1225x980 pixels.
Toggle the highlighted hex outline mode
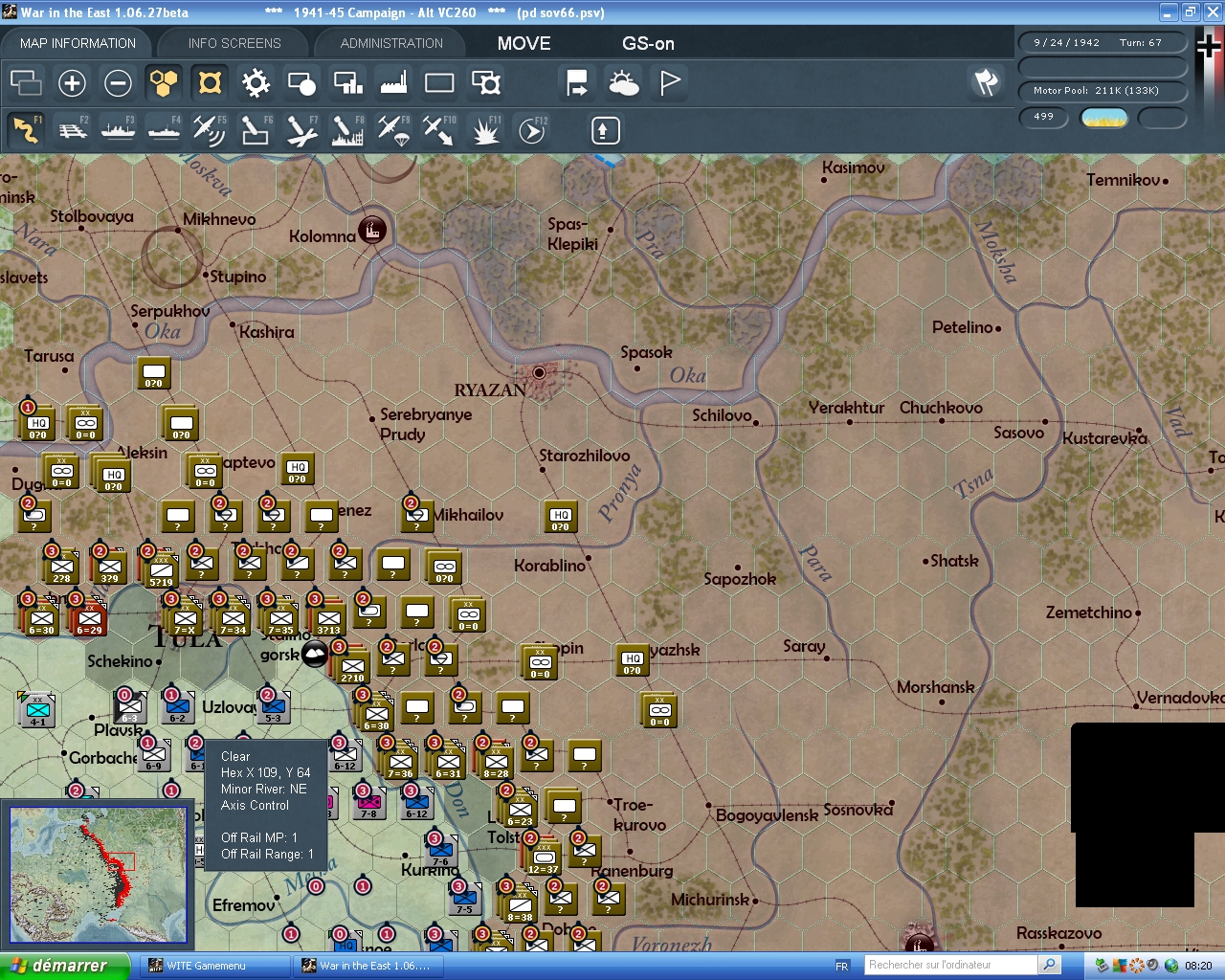coord(210,83)
